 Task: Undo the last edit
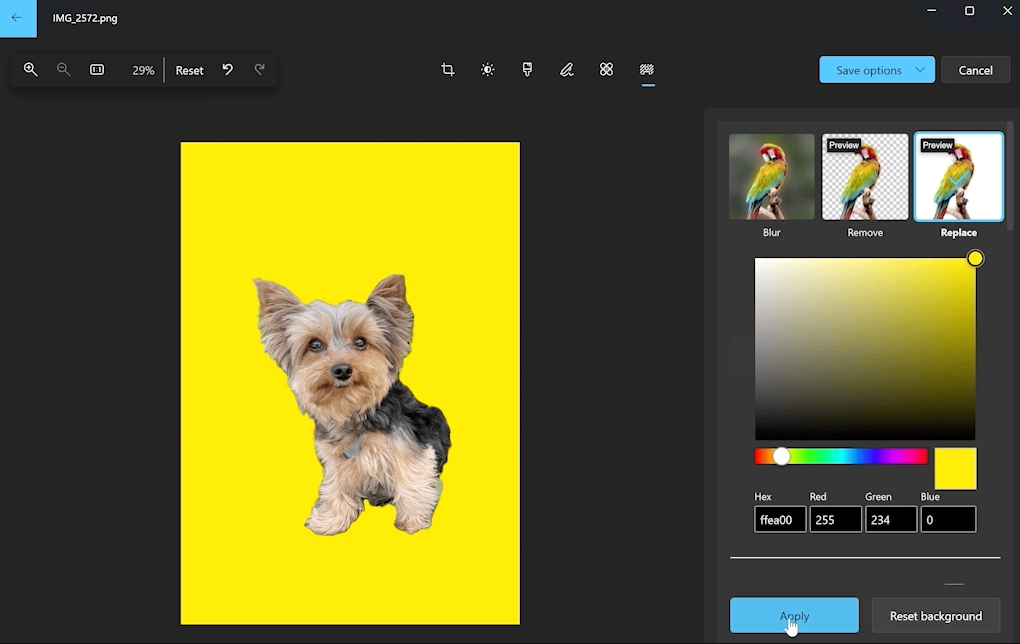(228, 70)
